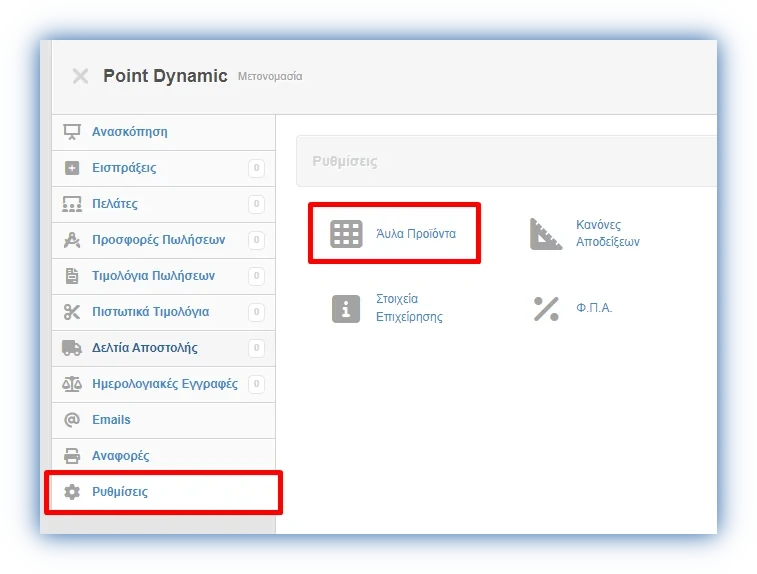The image size is (757, 574).
Task: Click the Προσφορές Πωλήσεων compass icon
Action: 71,240
